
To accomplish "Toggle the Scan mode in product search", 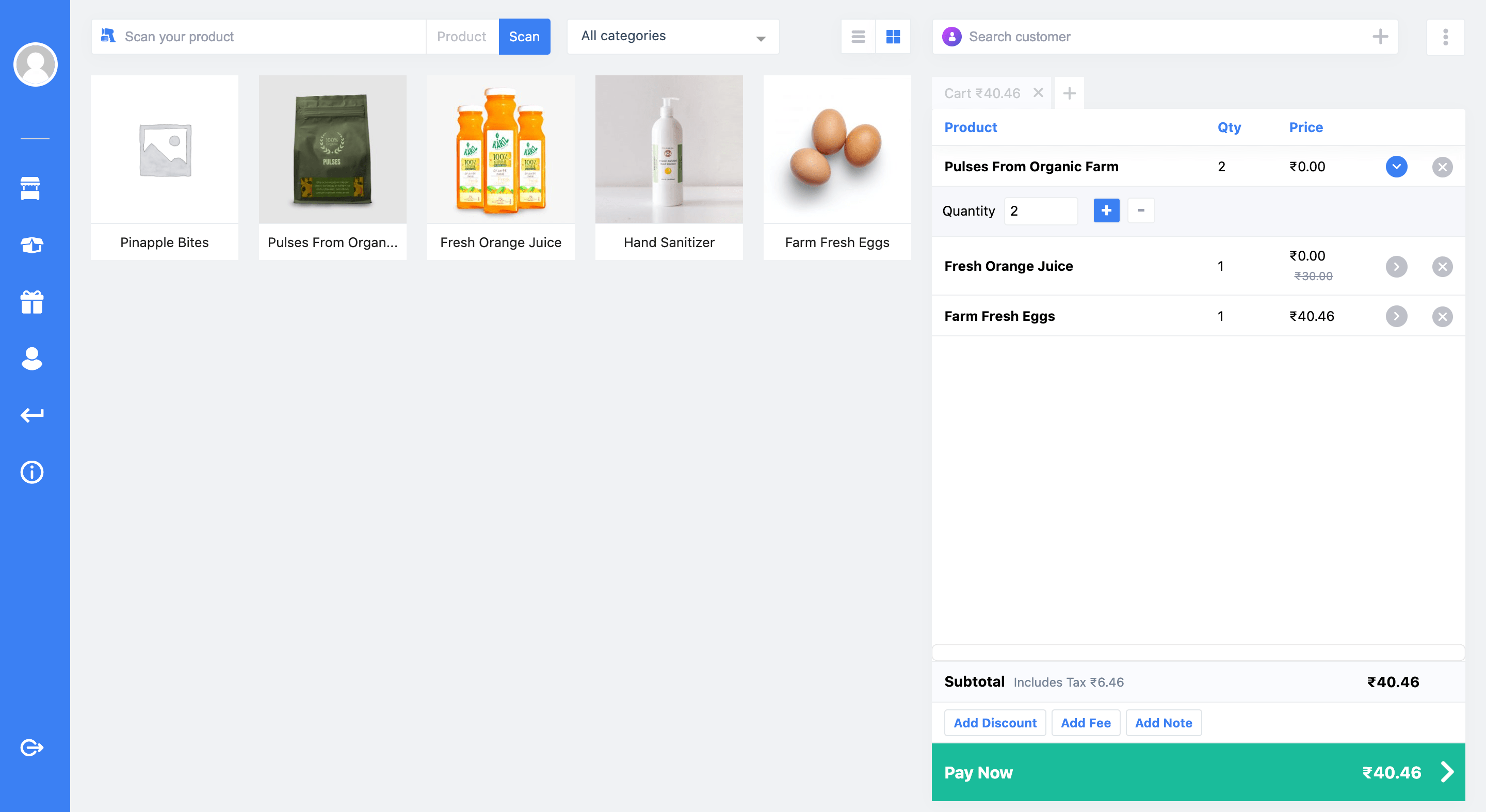I will point(524,36).
